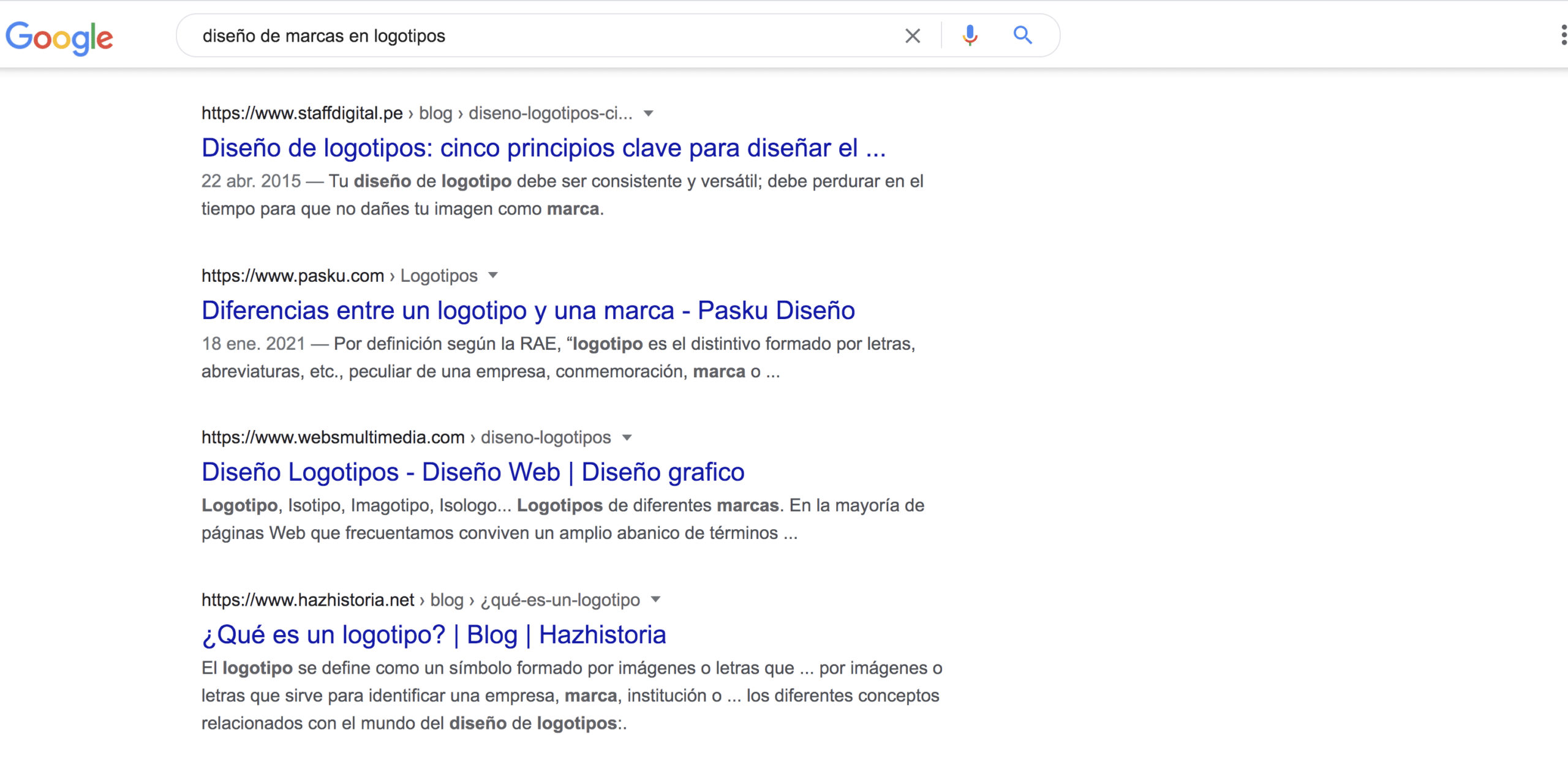Click the Logotipos breadcrumb under pasku.com
Image resolution: width=1568 pixels, height=765 pixels.
(x=439, y=275)
